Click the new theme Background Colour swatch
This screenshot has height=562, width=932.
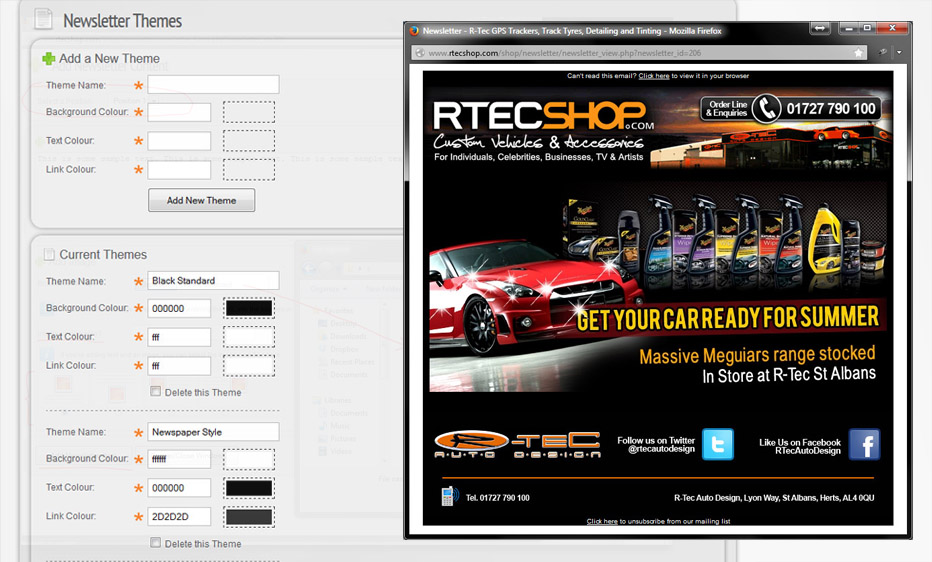[x=249, y=112]
